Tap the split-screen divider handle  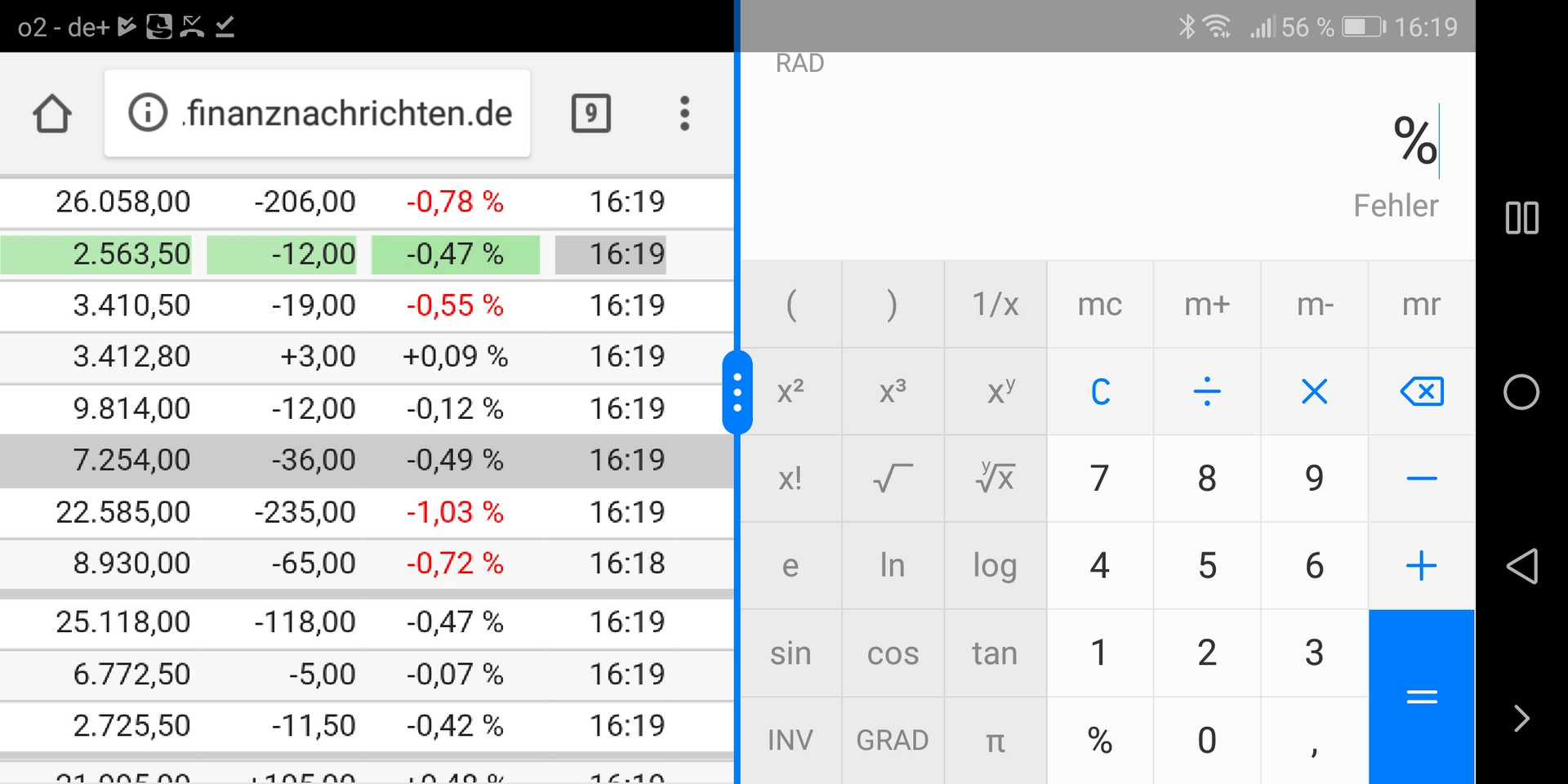tap(737, 393)
